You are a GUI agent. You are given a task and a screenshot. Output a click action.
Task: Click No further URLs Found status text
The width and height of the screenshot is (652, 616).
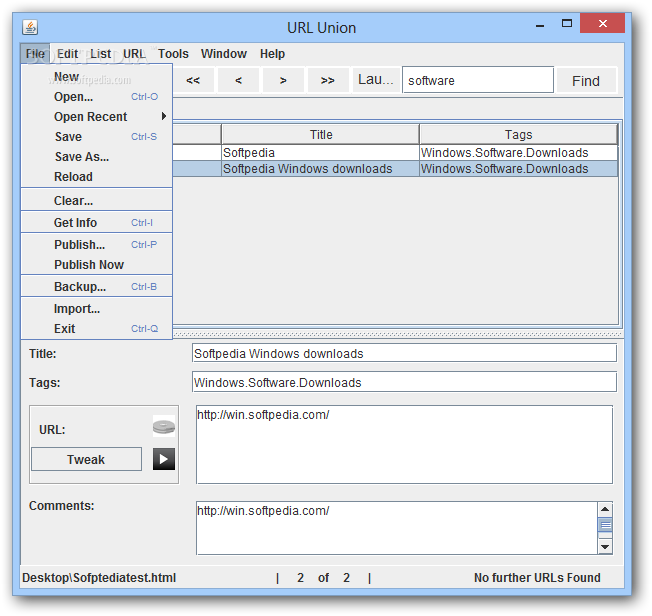tap(537, 578)
